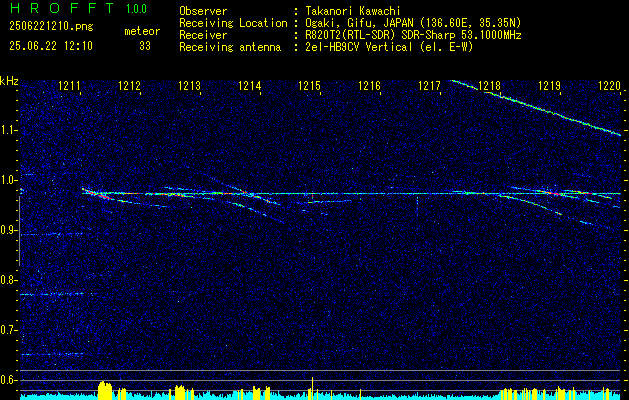Viewport: 629px width, 400px height.
Task: Click the Receiving antenna field label
Action: [230, 47]
